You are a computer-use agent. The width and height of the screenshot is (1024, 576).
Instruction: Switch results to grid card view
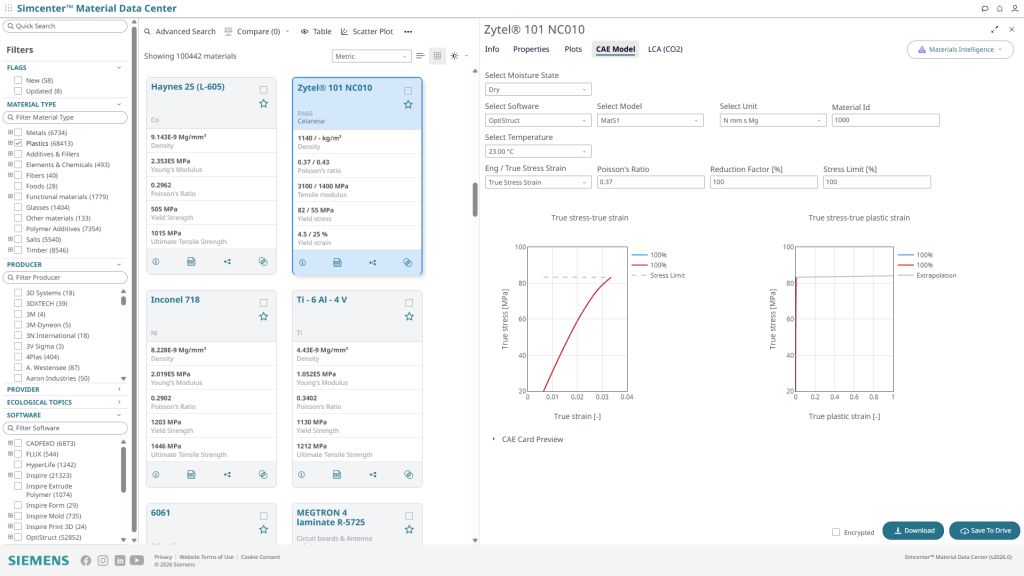click(438, 56)
